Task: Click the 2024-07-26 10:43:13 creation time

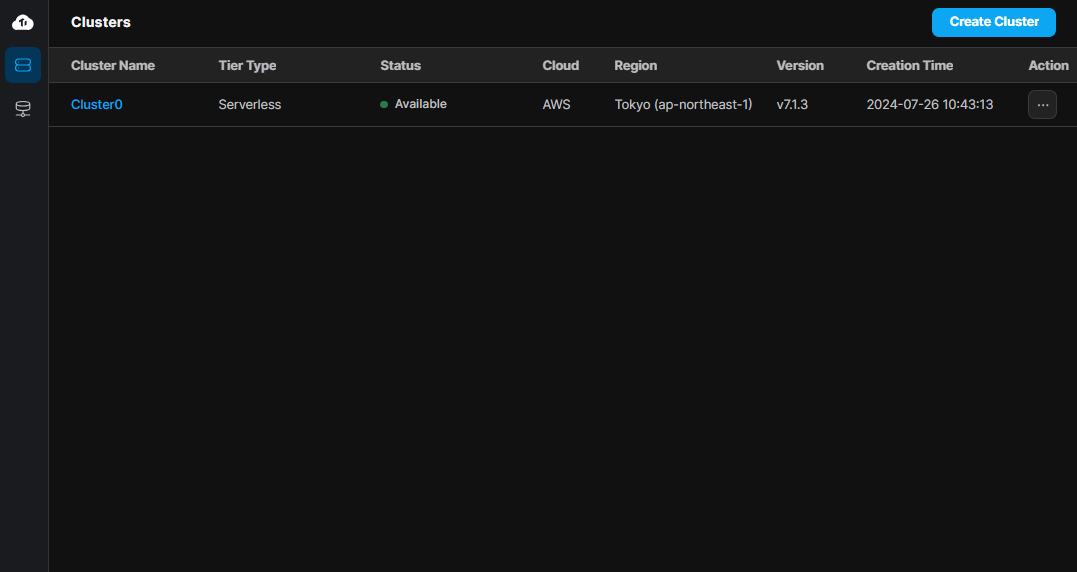Action: pyautogui.click(x=929, y=104)
